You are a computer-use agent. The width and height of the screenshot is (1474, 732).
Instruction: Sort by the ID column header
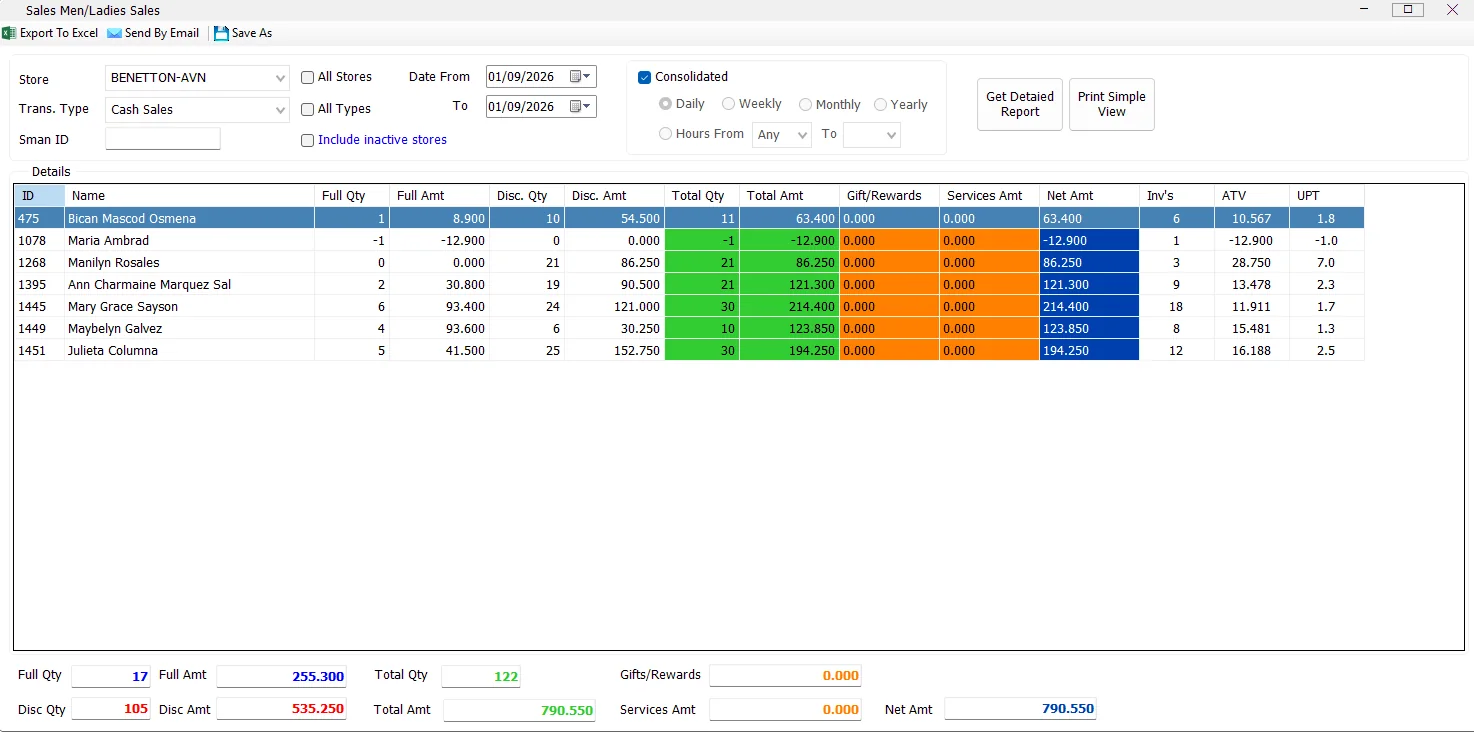[40, 196]
